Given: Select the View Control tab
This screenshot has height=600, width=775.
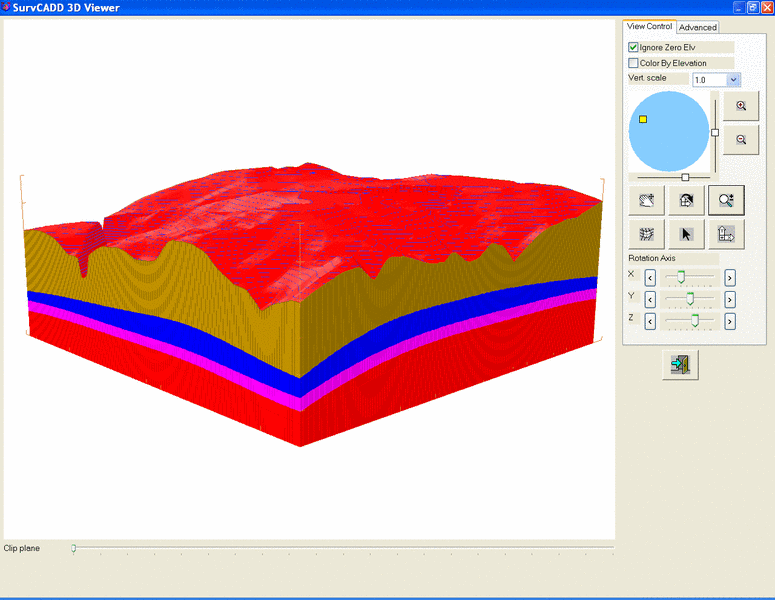Looking at the screenshot, I should [649, 26].
